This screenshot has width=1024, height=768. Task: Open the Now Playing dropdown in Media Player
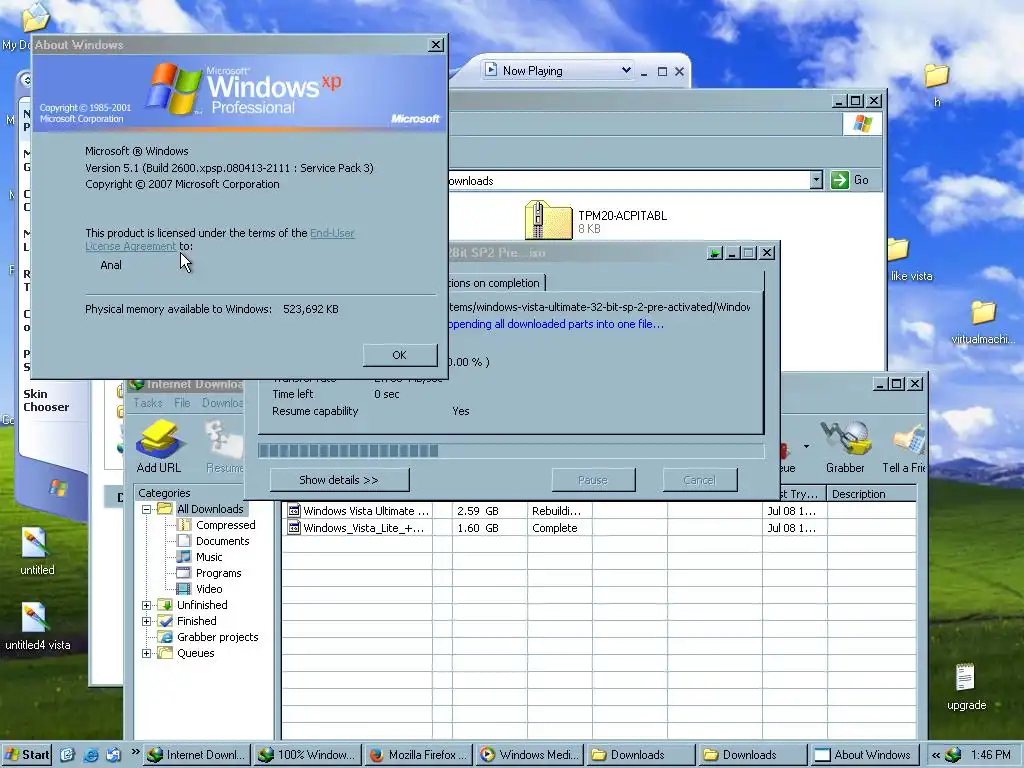pyautogui.click(x=626, y=70)
